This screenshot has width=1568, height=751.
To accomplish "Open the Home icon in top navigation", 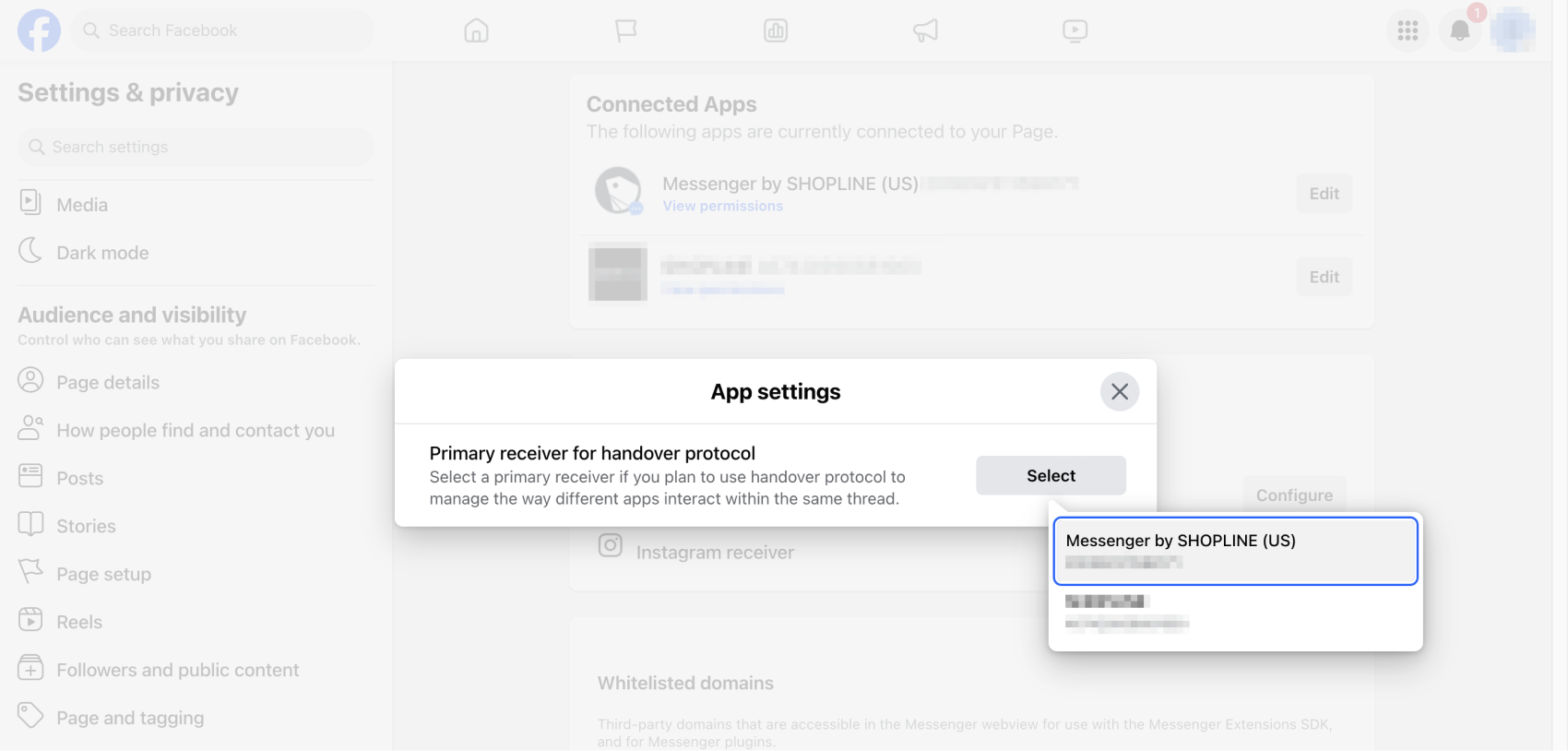I will coord(476,30).
